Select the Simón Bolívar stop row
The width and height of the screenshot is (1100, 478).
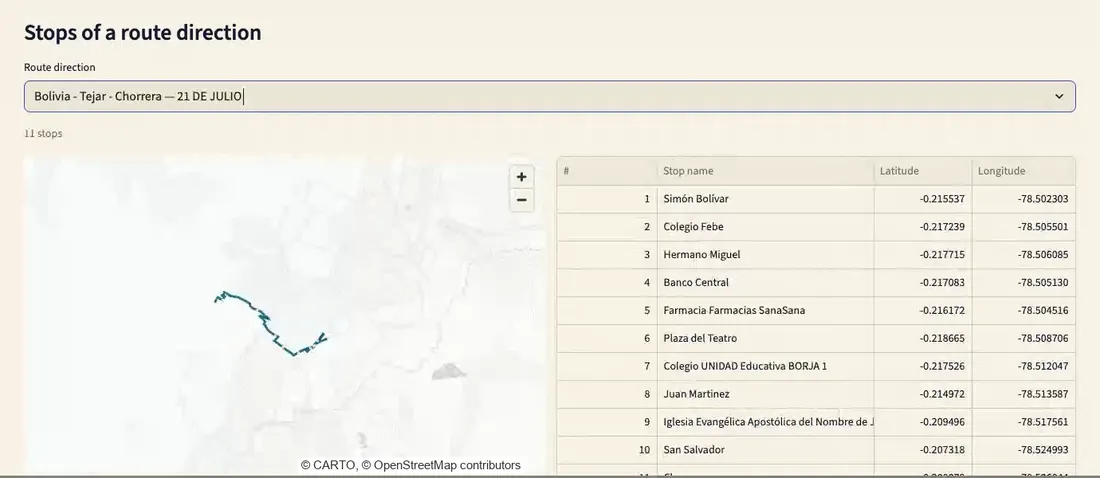[x=816, y=199]
